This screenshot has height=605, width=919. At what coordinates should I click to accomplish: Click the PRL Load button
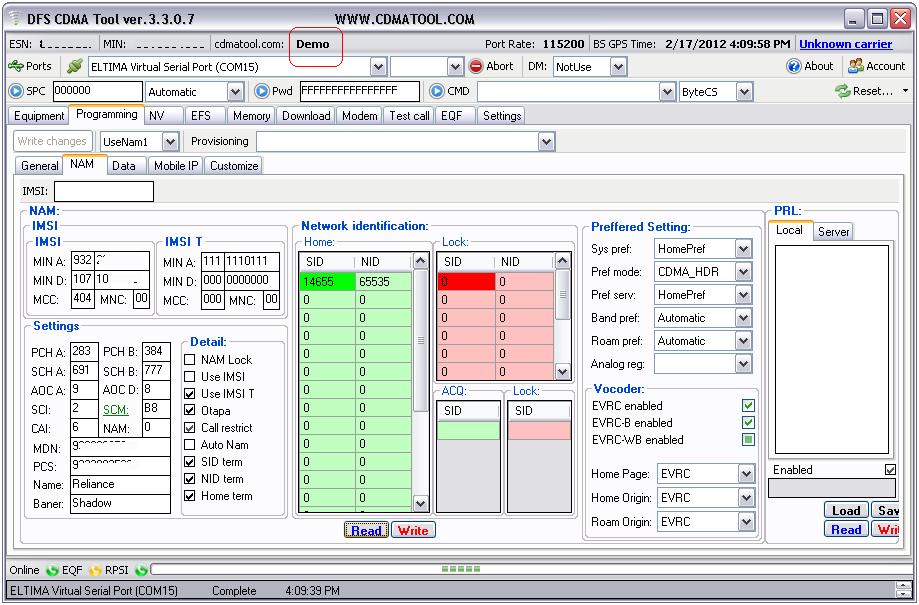pyautogui.click(x=846, y=511)
